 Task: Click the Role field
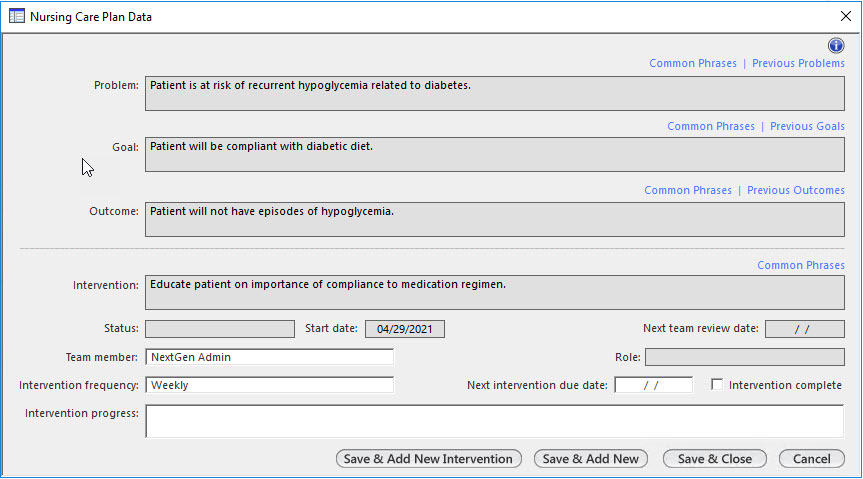coord(745,357)
